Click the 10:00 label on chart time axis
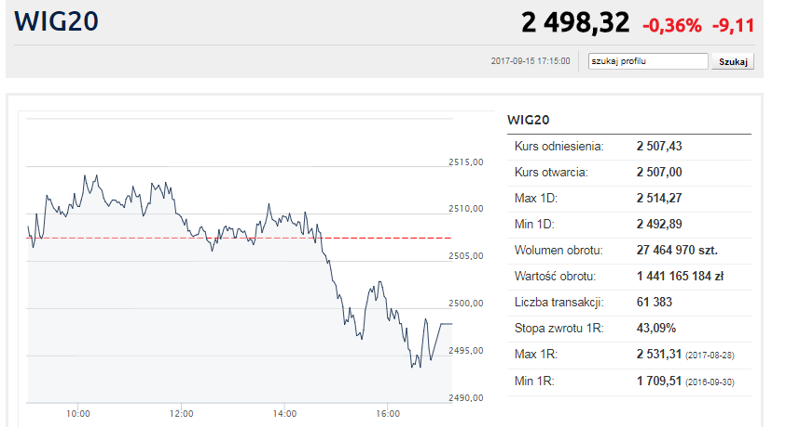Viewport: 786px width, 427px height. coord(78,413)
